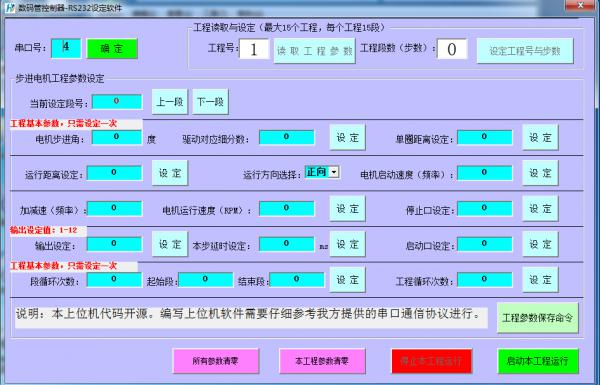Click the app icon in the title bar

(10, 7)
